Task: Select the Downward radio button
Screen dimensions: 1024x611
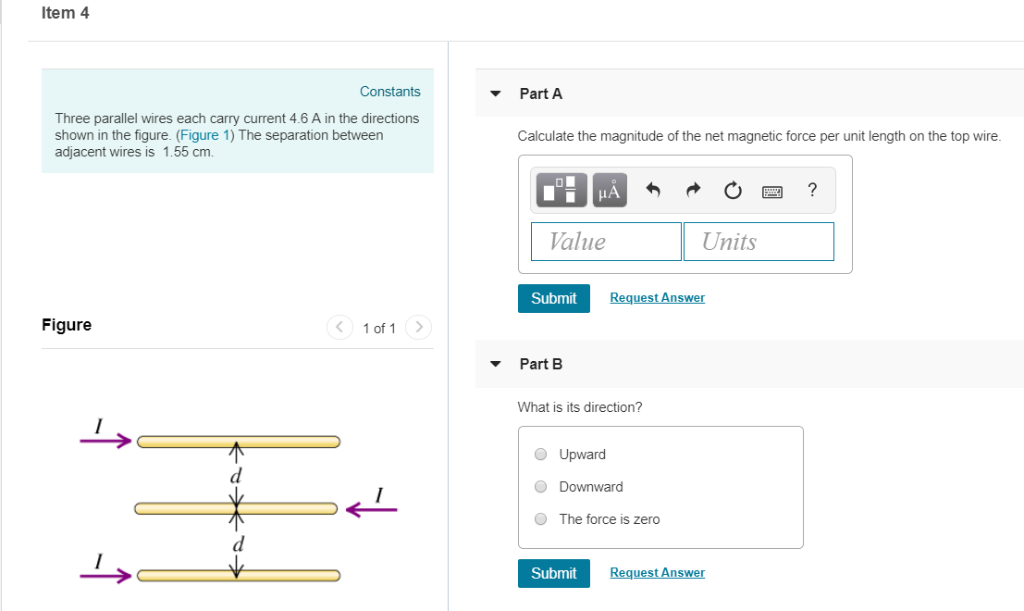Action: tap(540, 487)
